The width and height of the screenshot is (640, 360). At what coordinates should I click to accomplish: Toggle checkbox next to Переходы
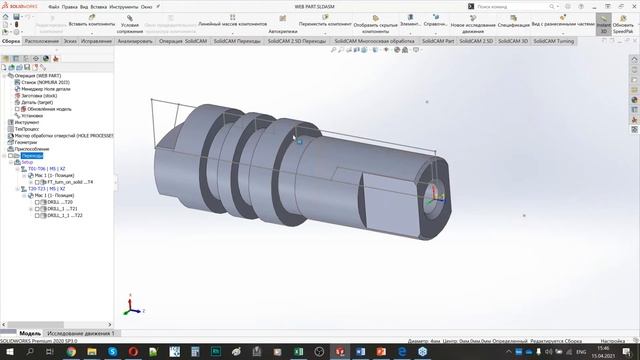pos(11,156)
